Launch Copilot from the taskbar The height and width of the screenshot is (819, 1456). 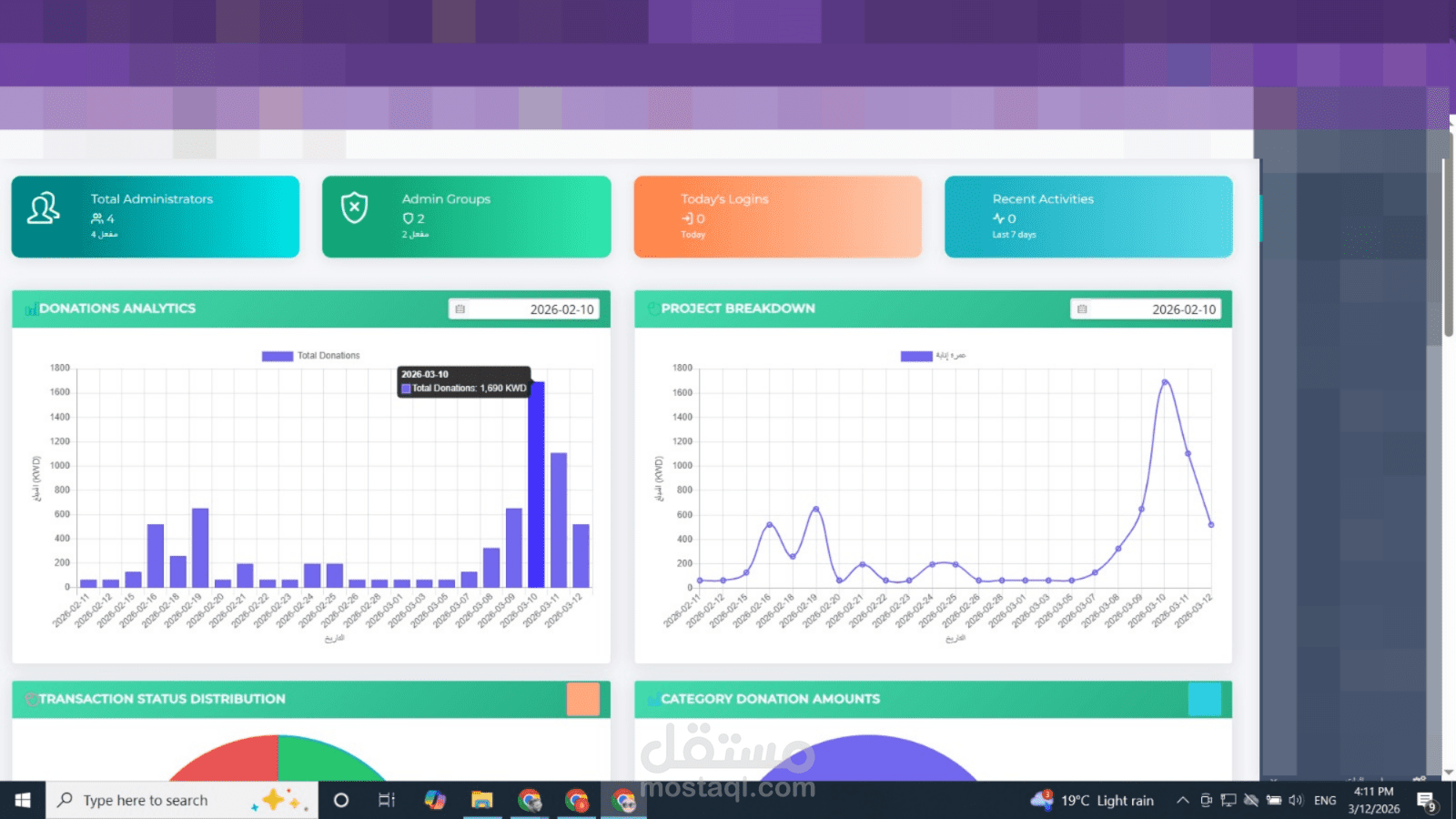click(435, 800)
